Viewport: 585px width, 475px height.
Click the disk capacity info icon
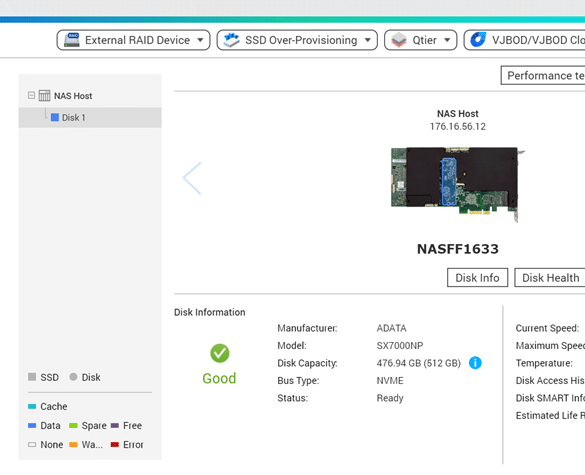pyautogui.click(x=475, y=363)
